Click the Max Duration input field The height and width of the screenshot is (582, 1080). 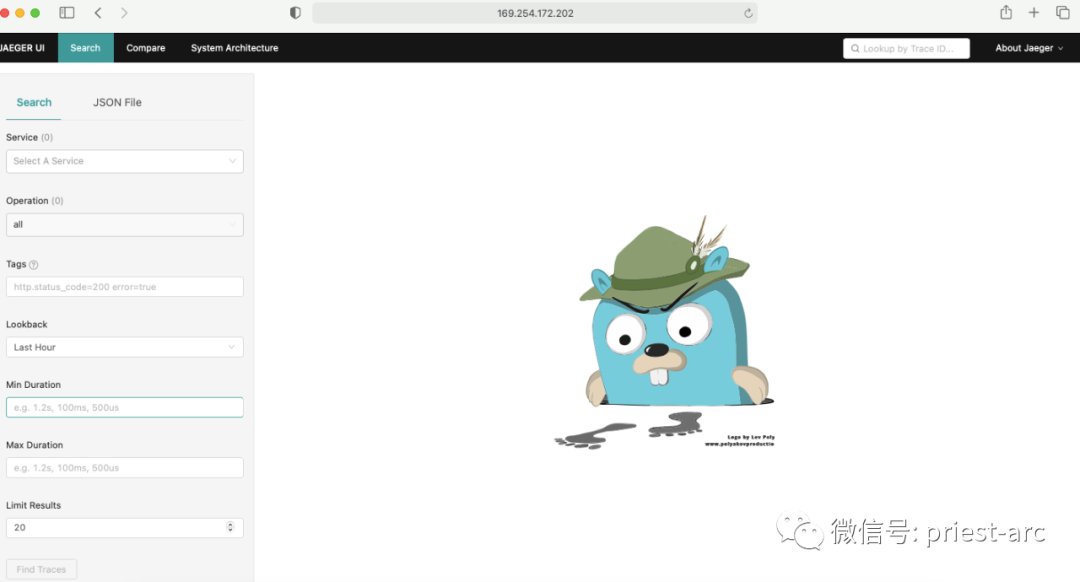(x=125, y=468)
